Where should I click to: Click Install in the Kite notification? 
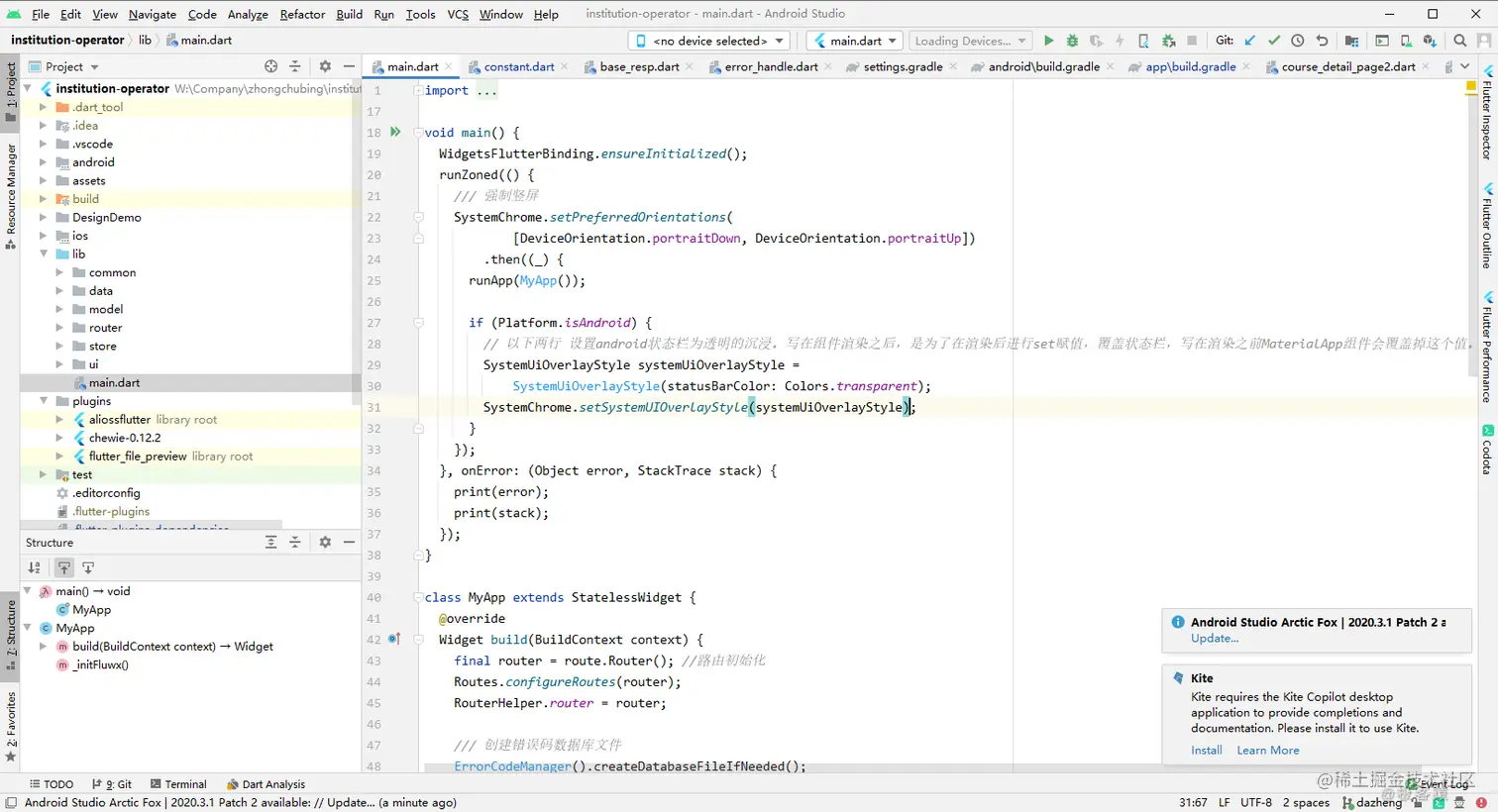(1207, 751)
